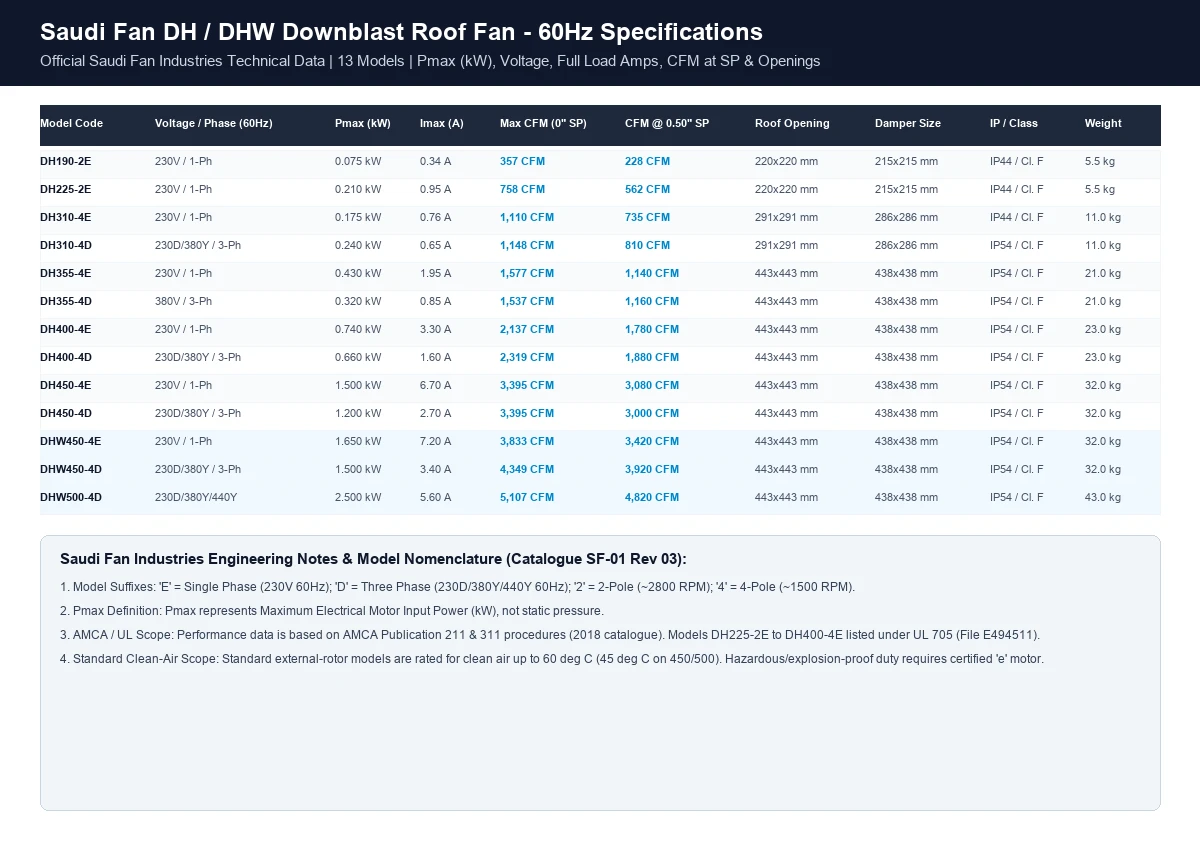This screenshot has height=850, width=1200.
Task: Click the Voltage / Phase (60Hz) column header
Action: pyautogui.click(x=213, y=123)
